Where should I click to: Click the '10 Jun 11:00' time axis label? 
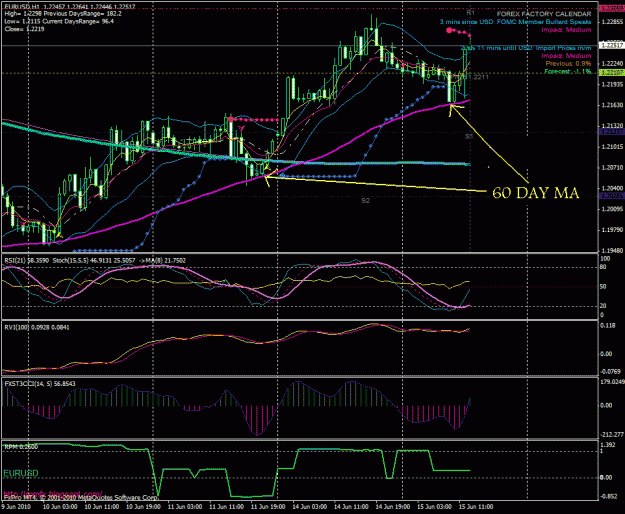(102, 507)
